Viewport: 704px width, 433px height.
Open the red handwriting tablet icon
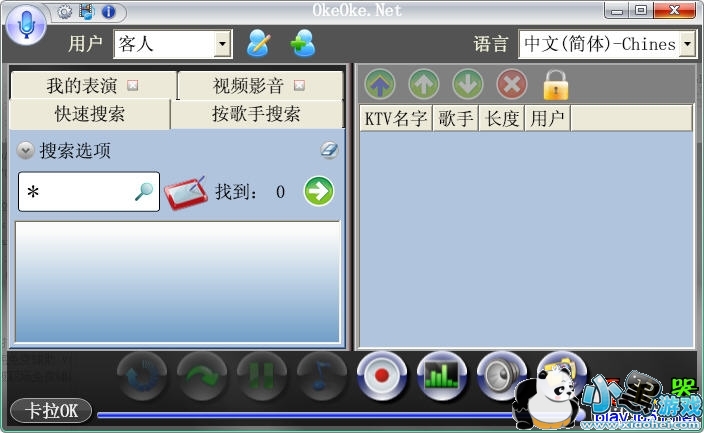[x=186, y=193]
